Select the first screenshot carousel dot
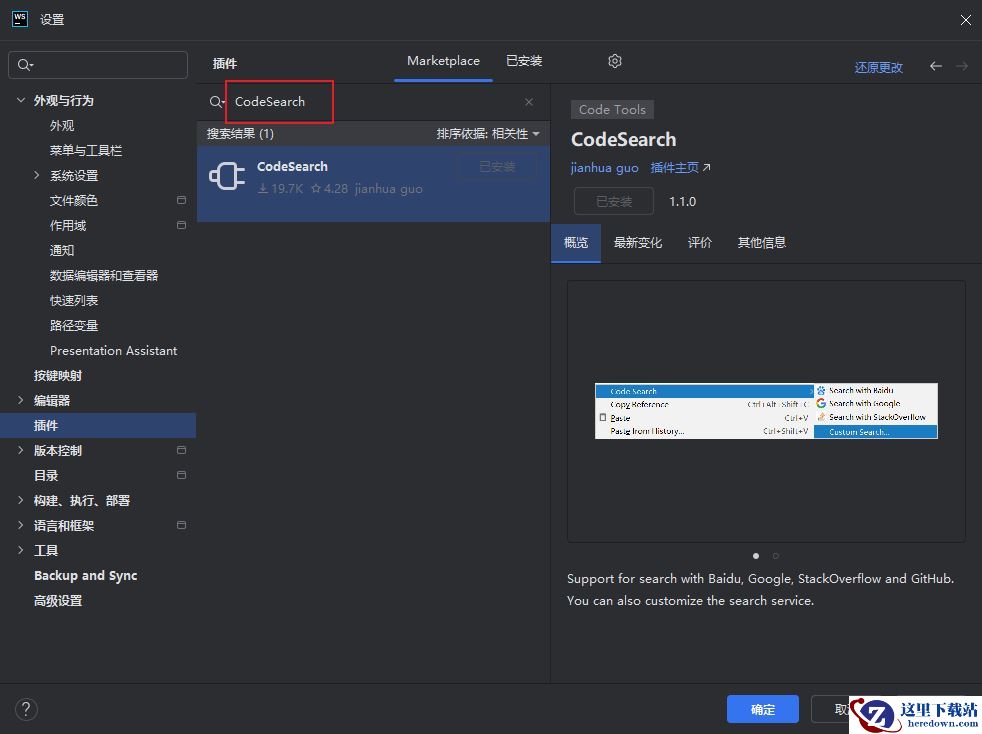 [x=756, y=556]
